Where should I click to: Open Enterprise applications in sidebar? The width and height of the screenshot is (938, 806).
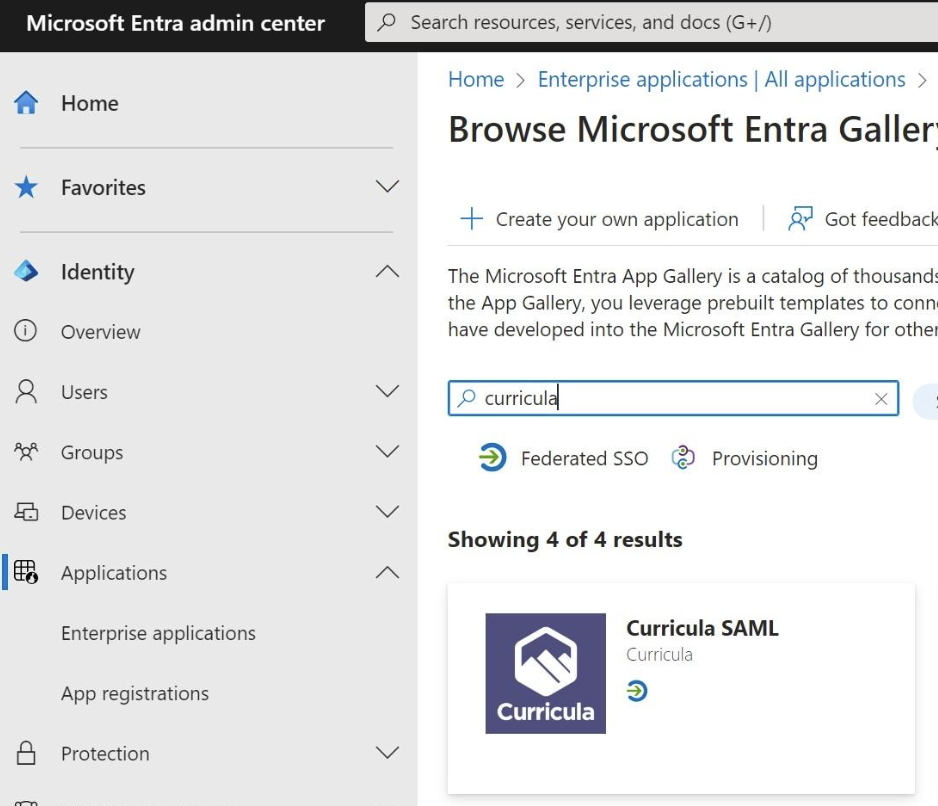pos(158,633)
